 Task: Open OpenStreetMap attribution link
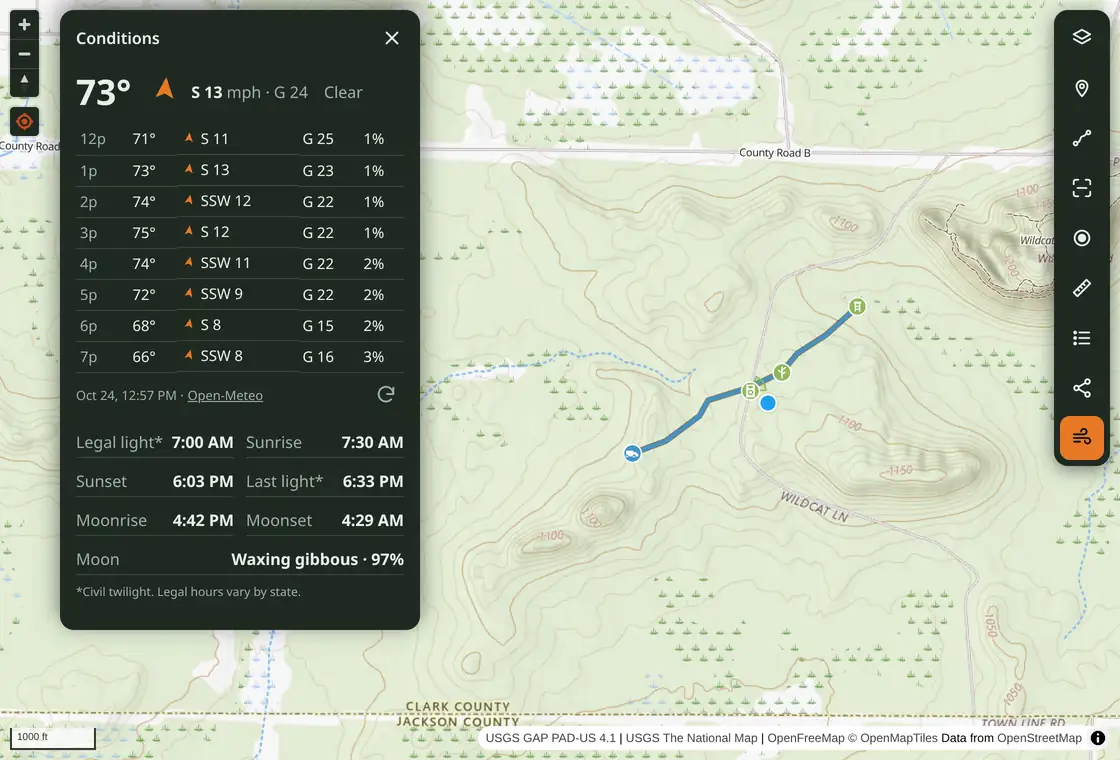1039,738
